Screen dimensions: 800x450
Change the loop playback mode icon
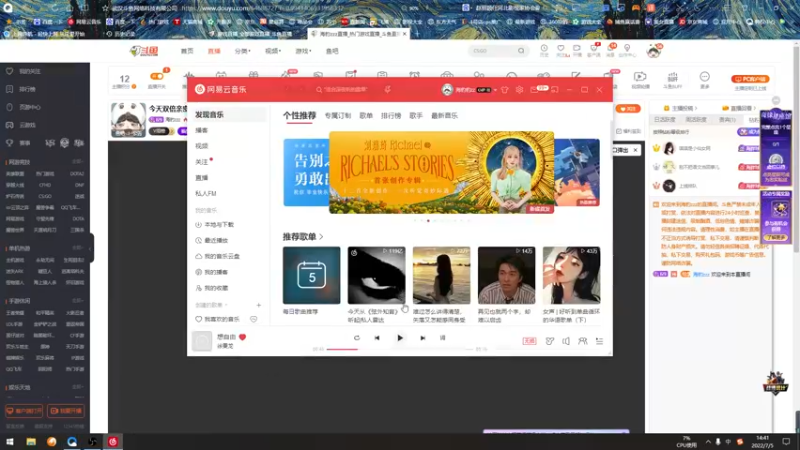[x=357, y=338]
